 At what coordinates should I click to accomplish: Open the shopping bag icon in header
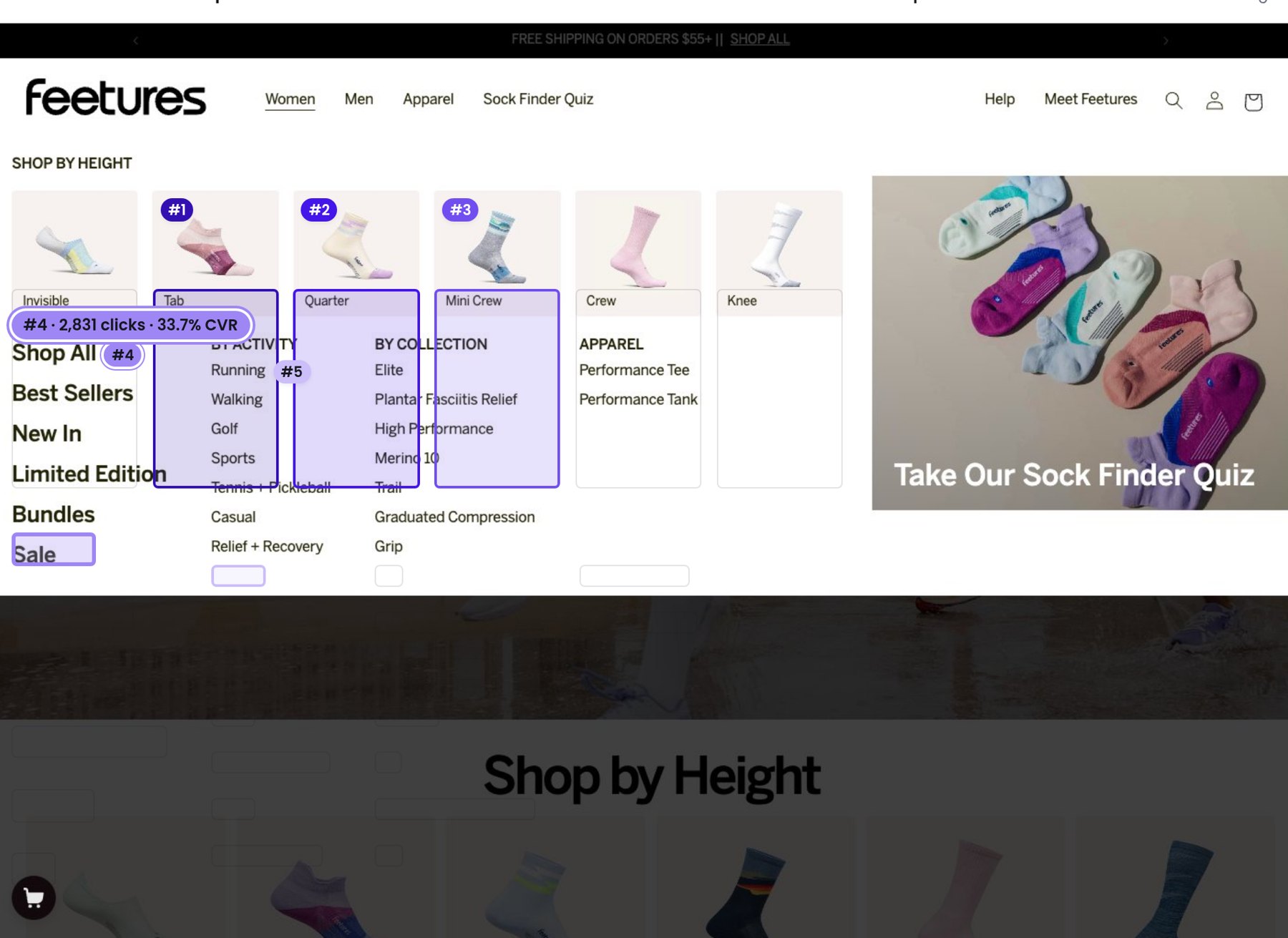pyautogui.click(x=1253, y=102)
